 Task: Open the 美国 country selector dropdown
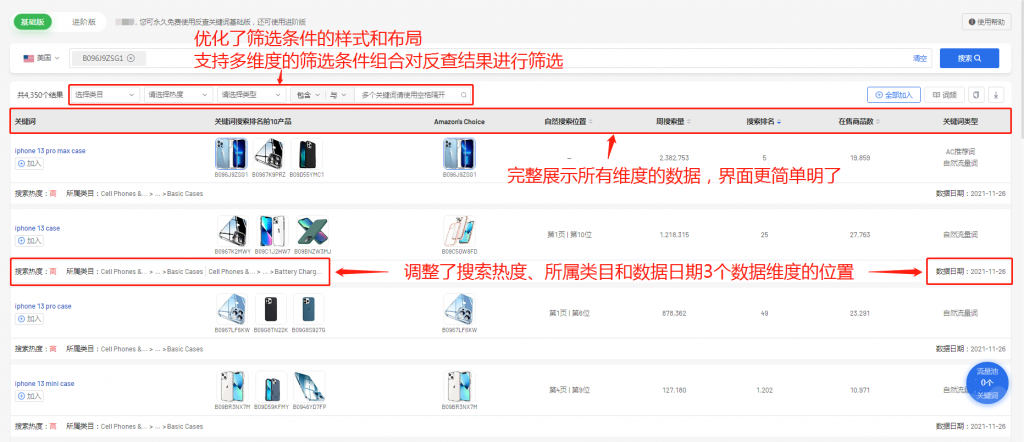tap(42, 58)
